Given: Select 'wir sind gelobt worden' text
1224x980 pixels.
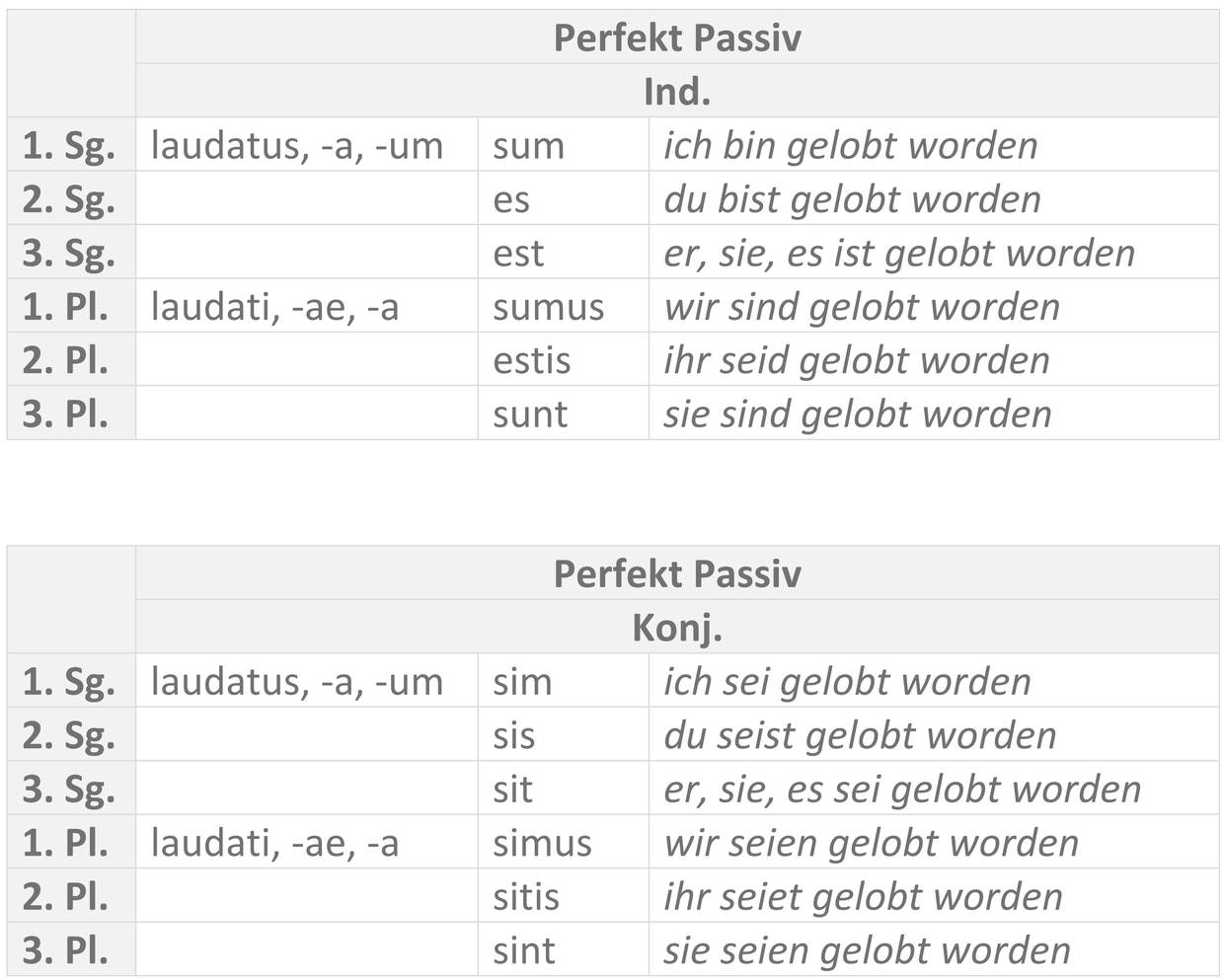Looking at the screenshot, I should [862, 307].
